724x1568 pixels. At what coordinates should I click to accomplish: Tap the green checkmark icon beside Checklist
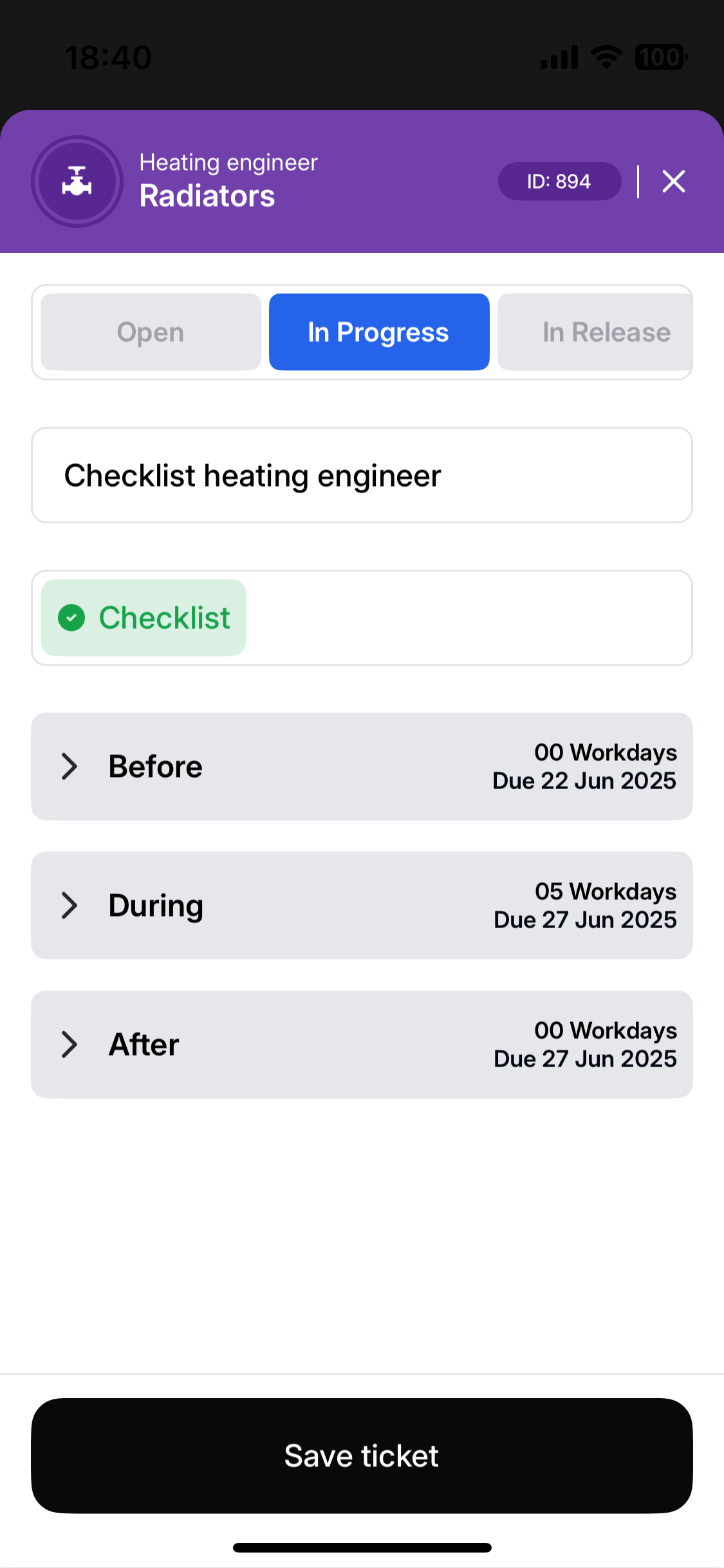(x=71, y=618)
